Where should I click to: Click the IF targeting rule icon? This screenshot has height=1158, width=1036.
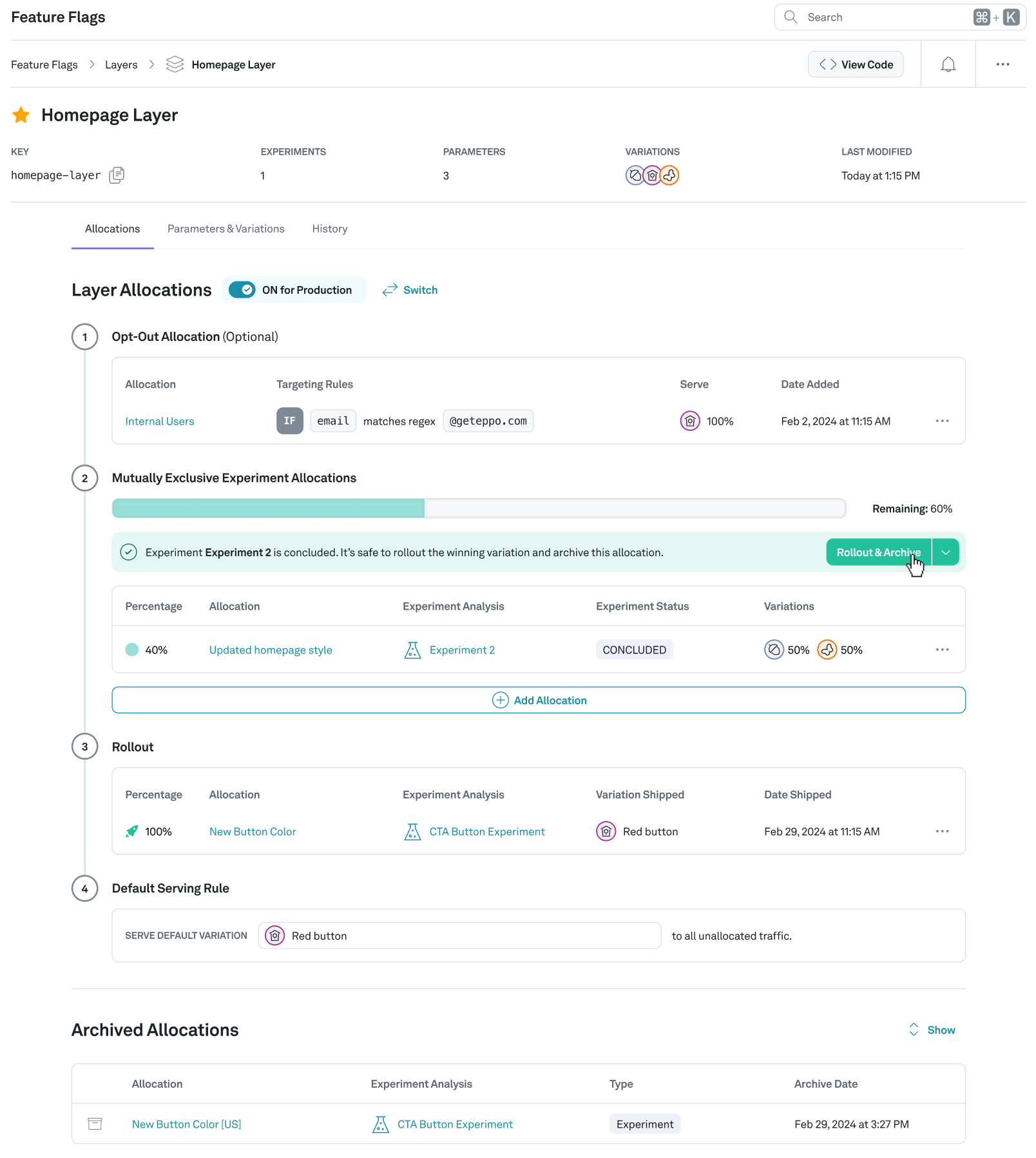coord(289,421)
